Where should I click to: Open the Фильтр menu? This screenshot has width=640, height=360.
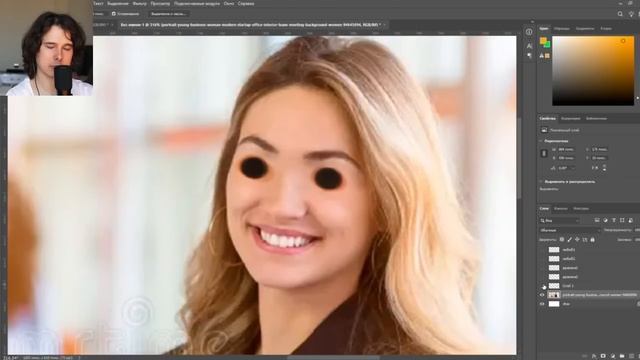click(140, 4)
